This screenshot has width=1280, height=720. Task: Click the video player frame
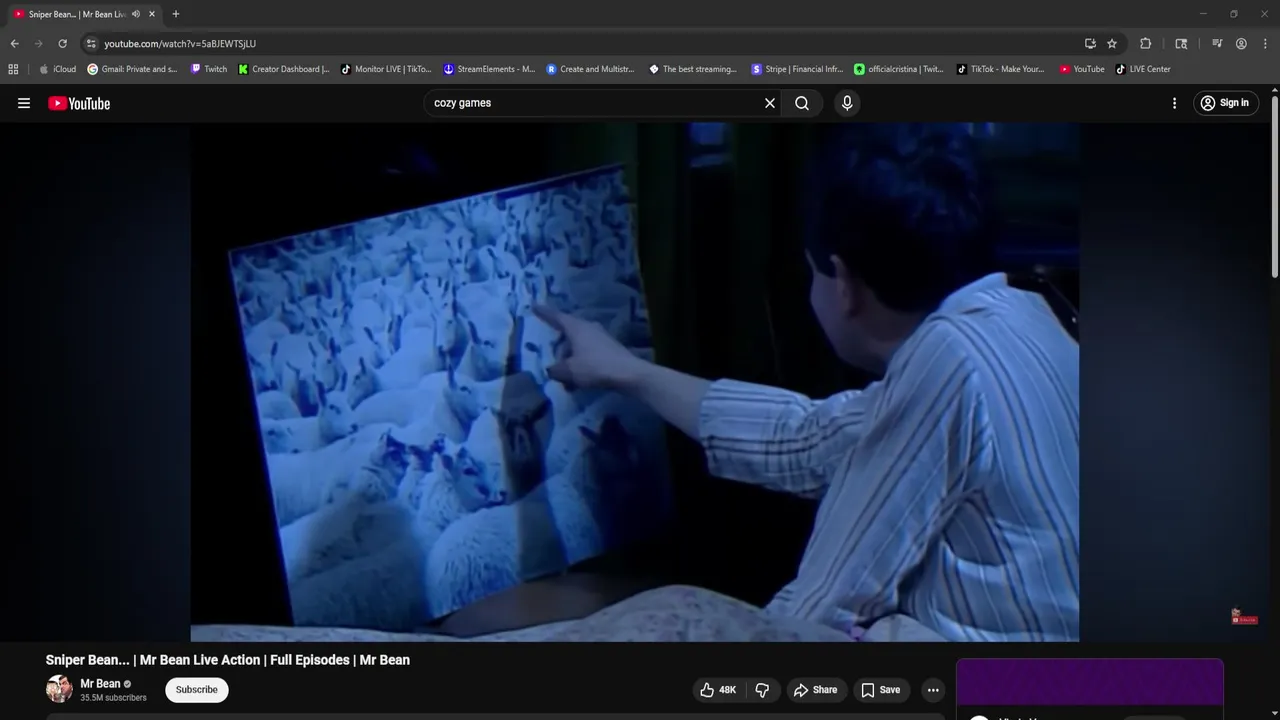pos(635,382)
